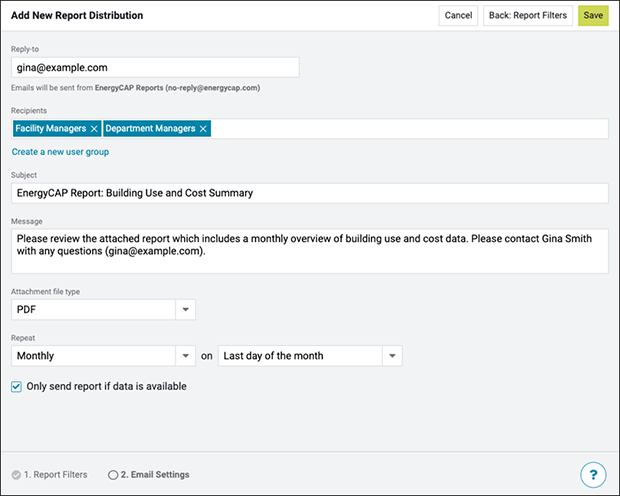This screenshot has height=496, width=620.
Task: Select the Email Settings step radio circle
Action: pyautogui.click(x=113, y=475)
